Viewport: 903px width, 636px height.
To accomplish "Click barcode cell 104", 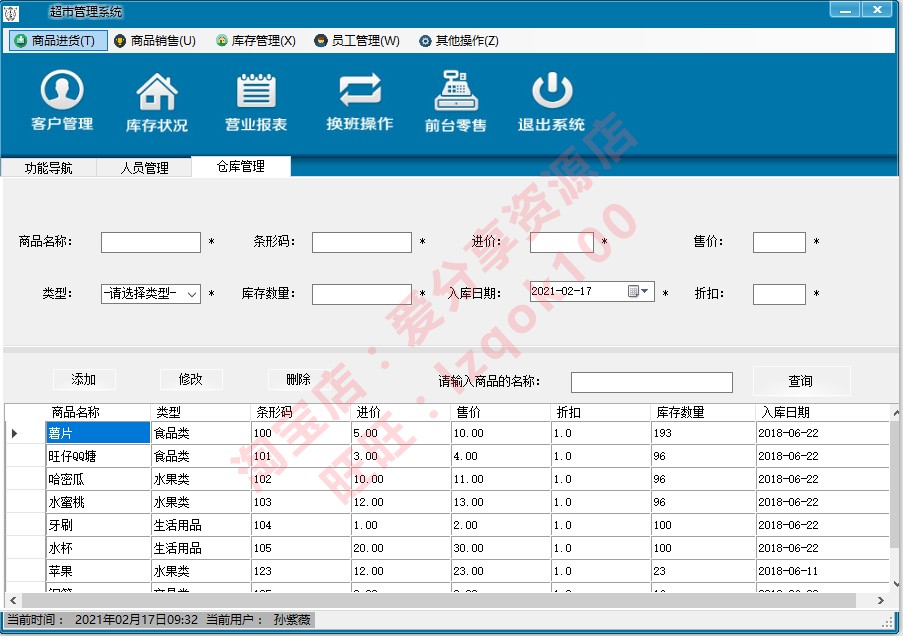I will click(301, 525).
